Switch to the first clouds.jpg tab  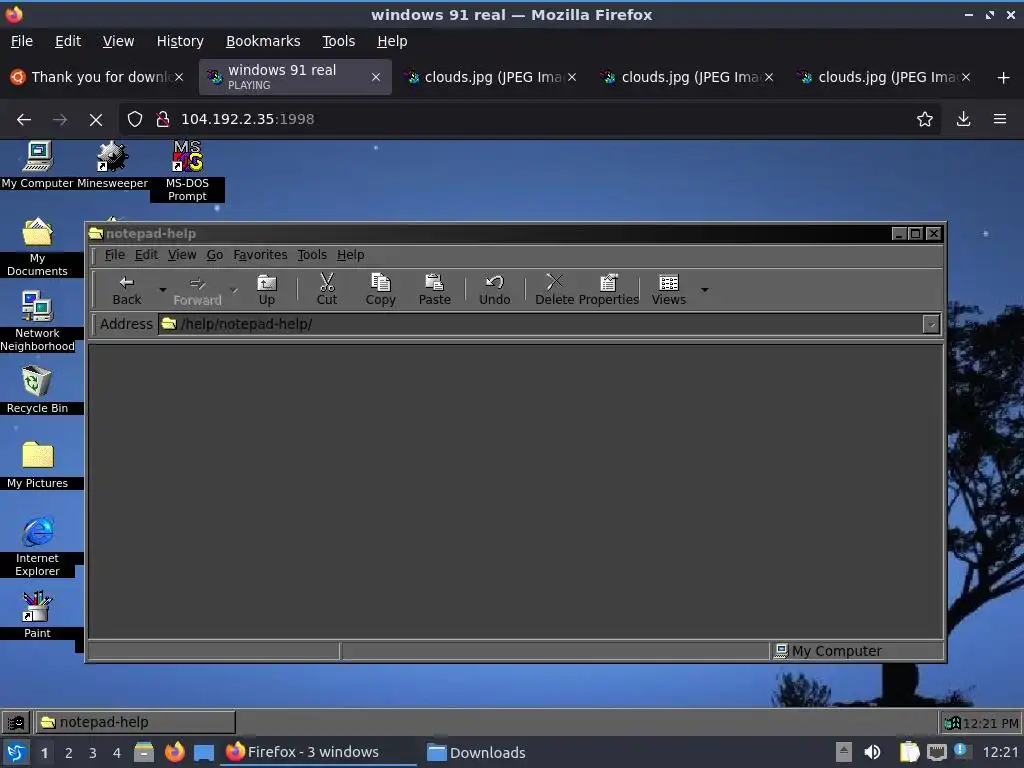(x=491, y=77)
